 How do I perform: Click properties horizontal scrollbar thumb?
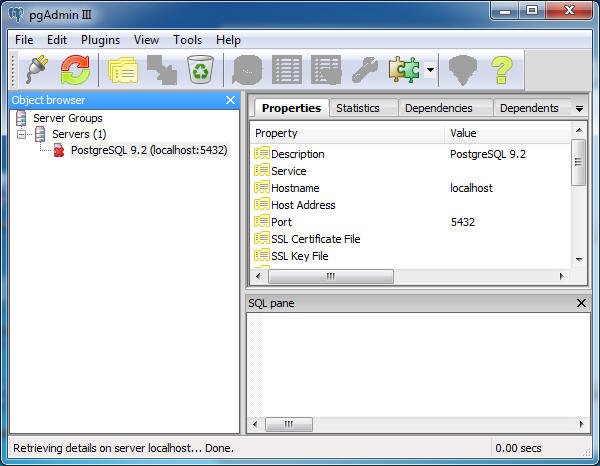point(331,276)
